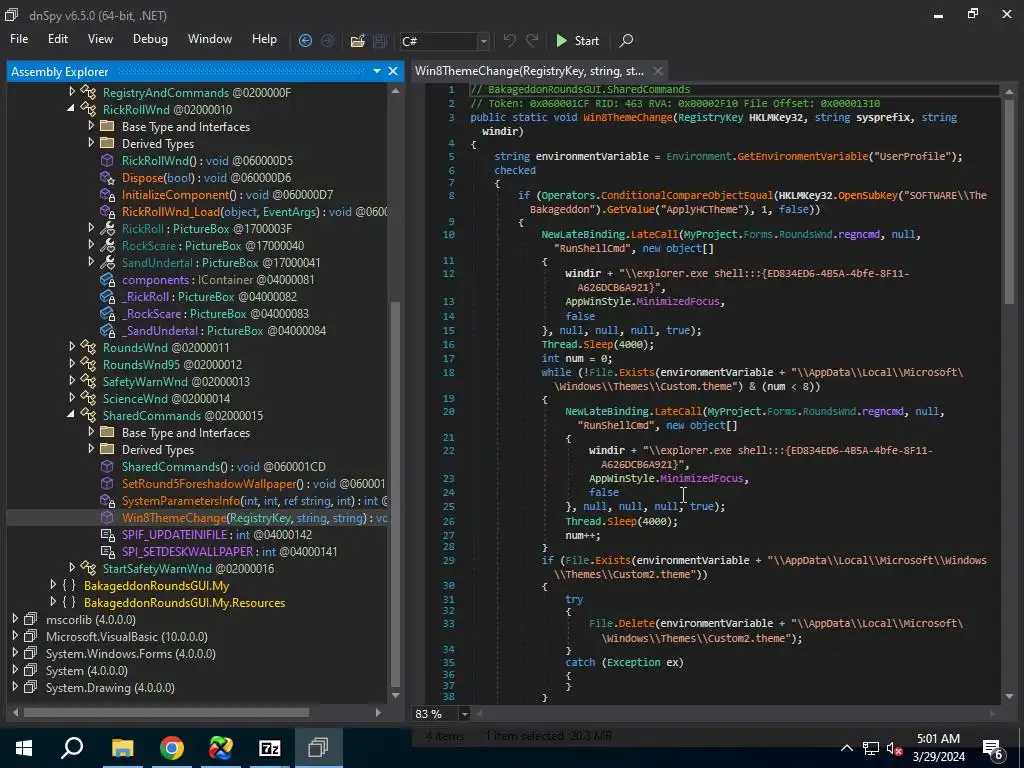Open the Help menu
1024x768 pixels.
264,39
